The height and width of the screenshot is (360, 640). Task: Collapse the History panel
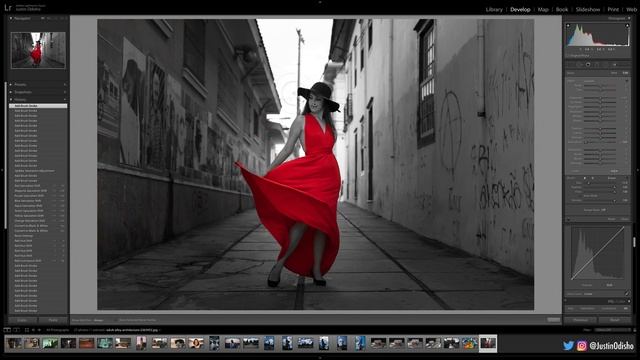click(11, 99)
